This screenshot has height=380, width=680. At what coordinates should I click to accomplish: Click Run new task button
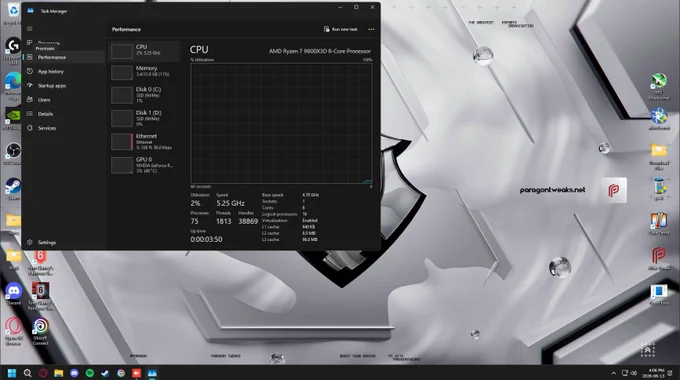click(340, 29)
